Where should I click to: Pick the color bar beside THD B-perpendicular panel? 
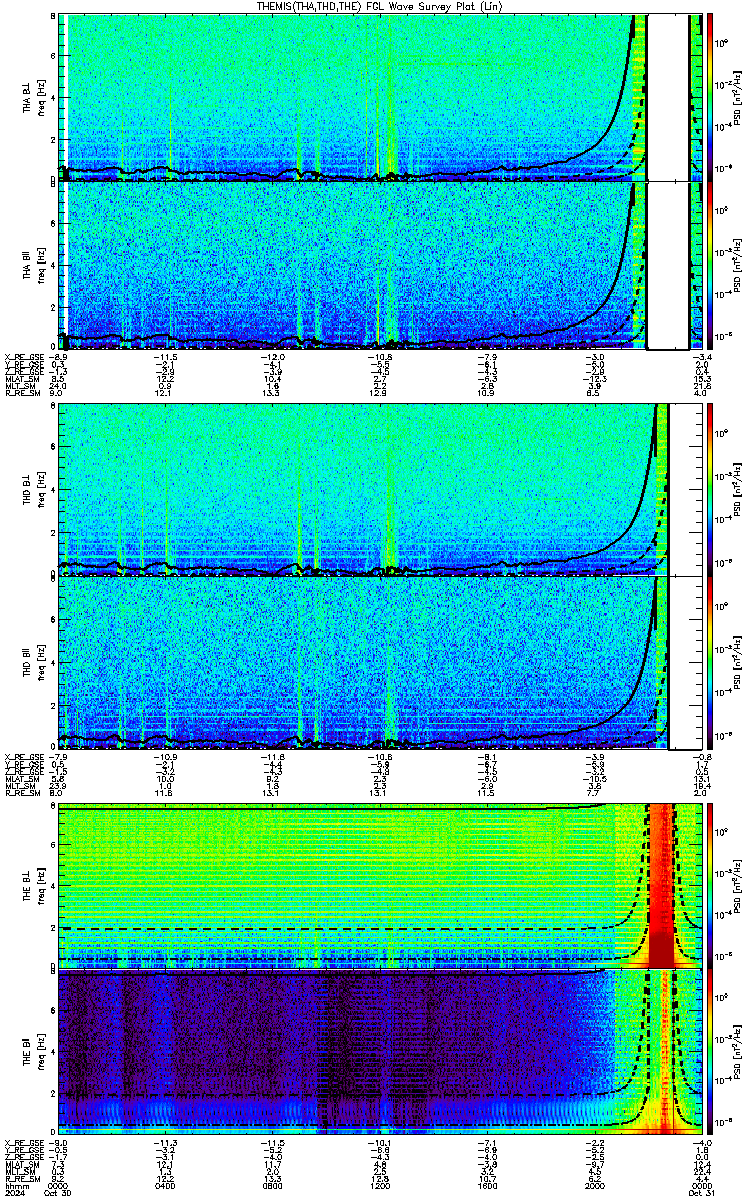coord(711,489)
